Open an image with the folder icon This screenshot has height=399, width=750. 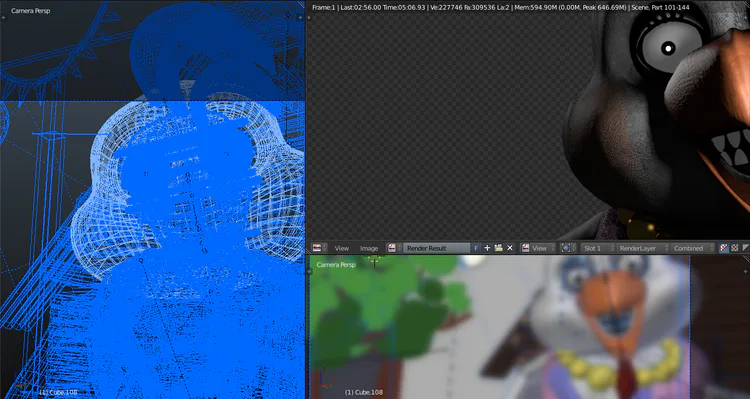pos(498,248)
